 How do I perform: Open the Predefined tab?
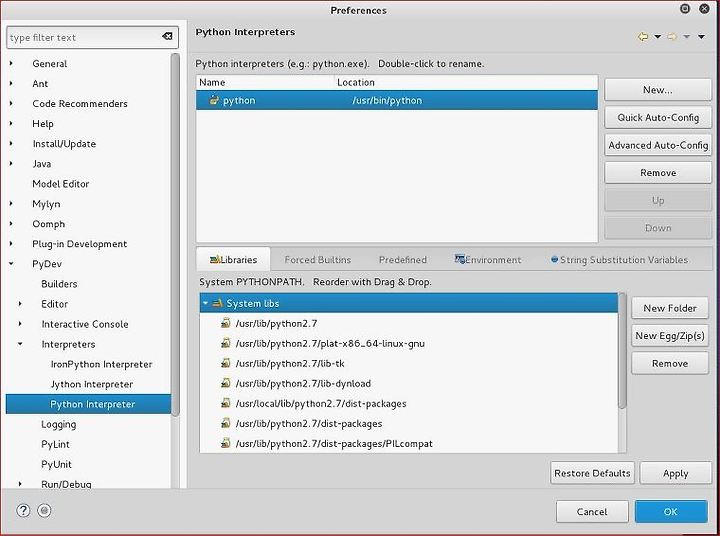(402, 260)
